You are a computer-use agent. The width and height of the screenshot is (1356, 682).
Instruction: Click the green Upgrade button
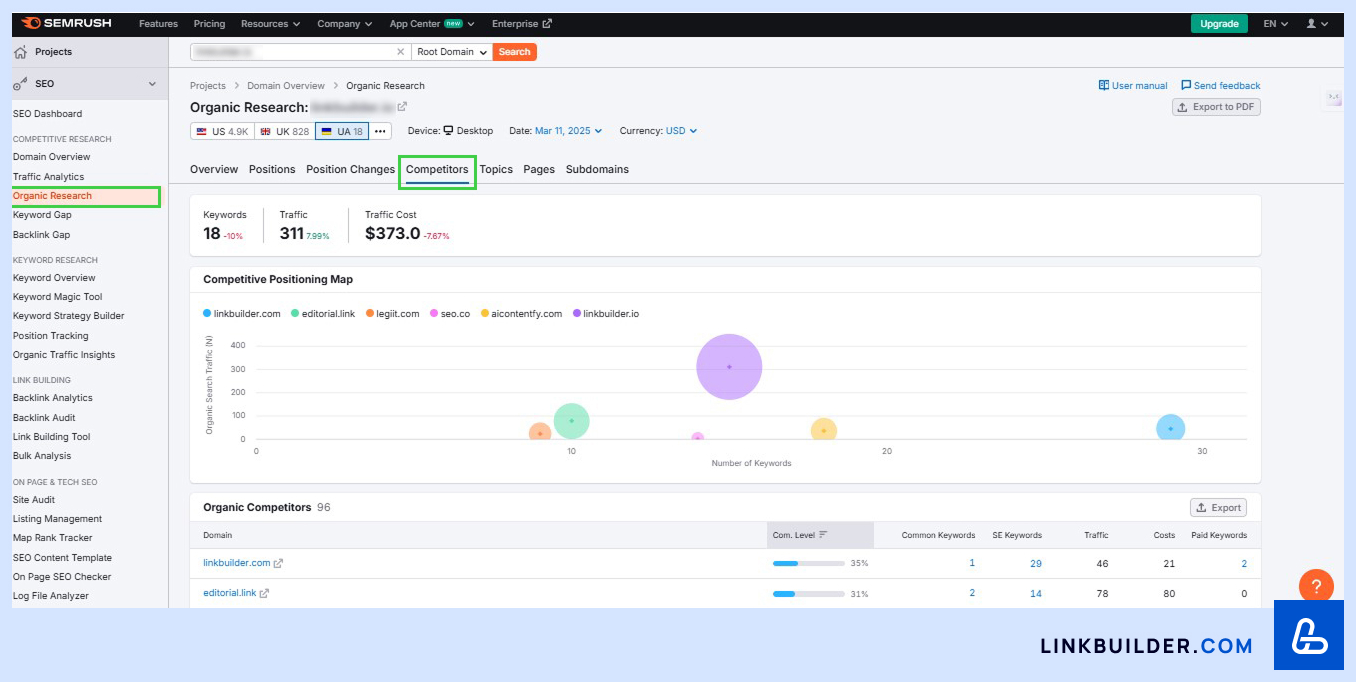tap(1219, 23)
